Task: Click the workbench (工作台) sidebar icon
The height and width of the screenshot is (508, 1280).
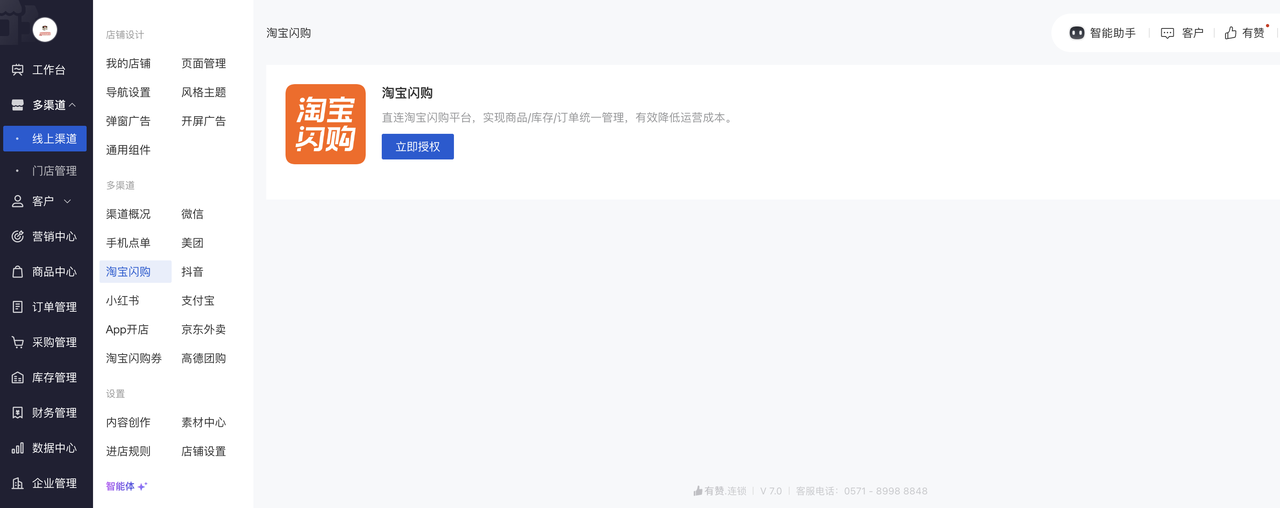Action: [17, 70]
